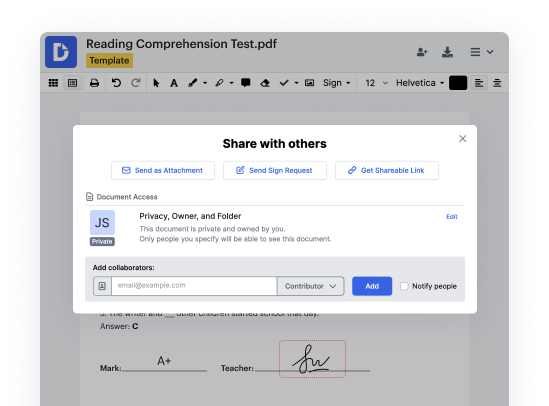Select the insert image tool

pyautogui.click(x=309, y=83)
